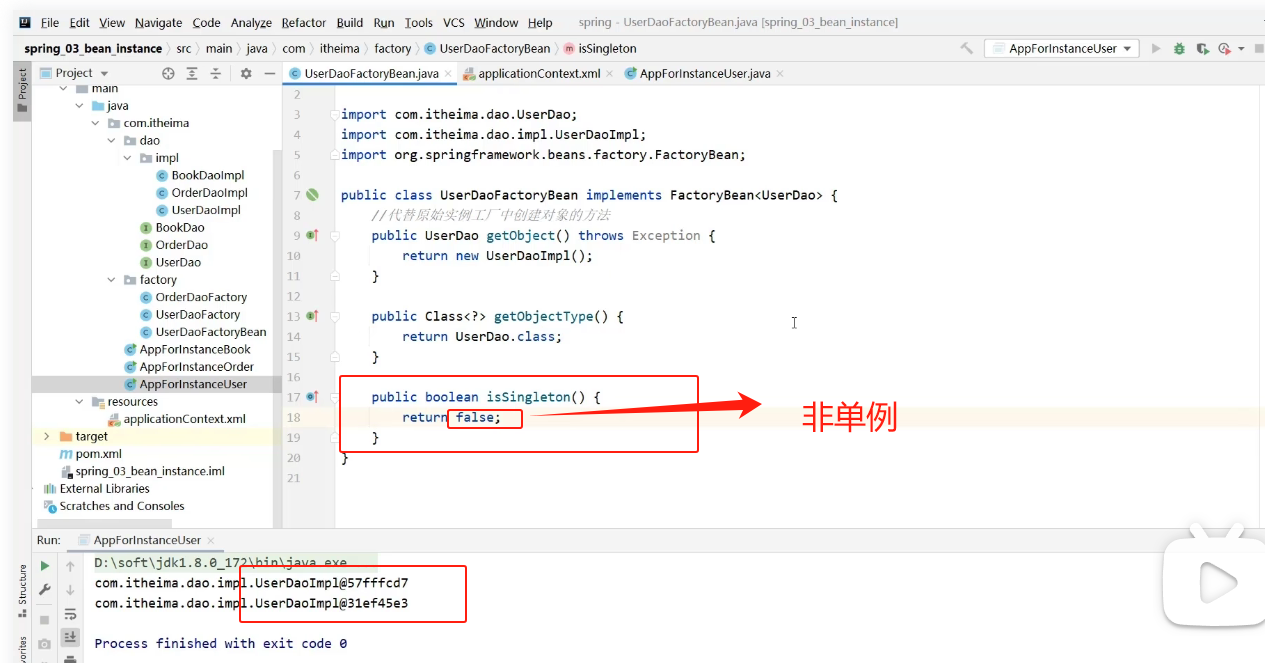
Task: Open the AppForInstanceUser run configuration dropdown
Action: 1062,48
